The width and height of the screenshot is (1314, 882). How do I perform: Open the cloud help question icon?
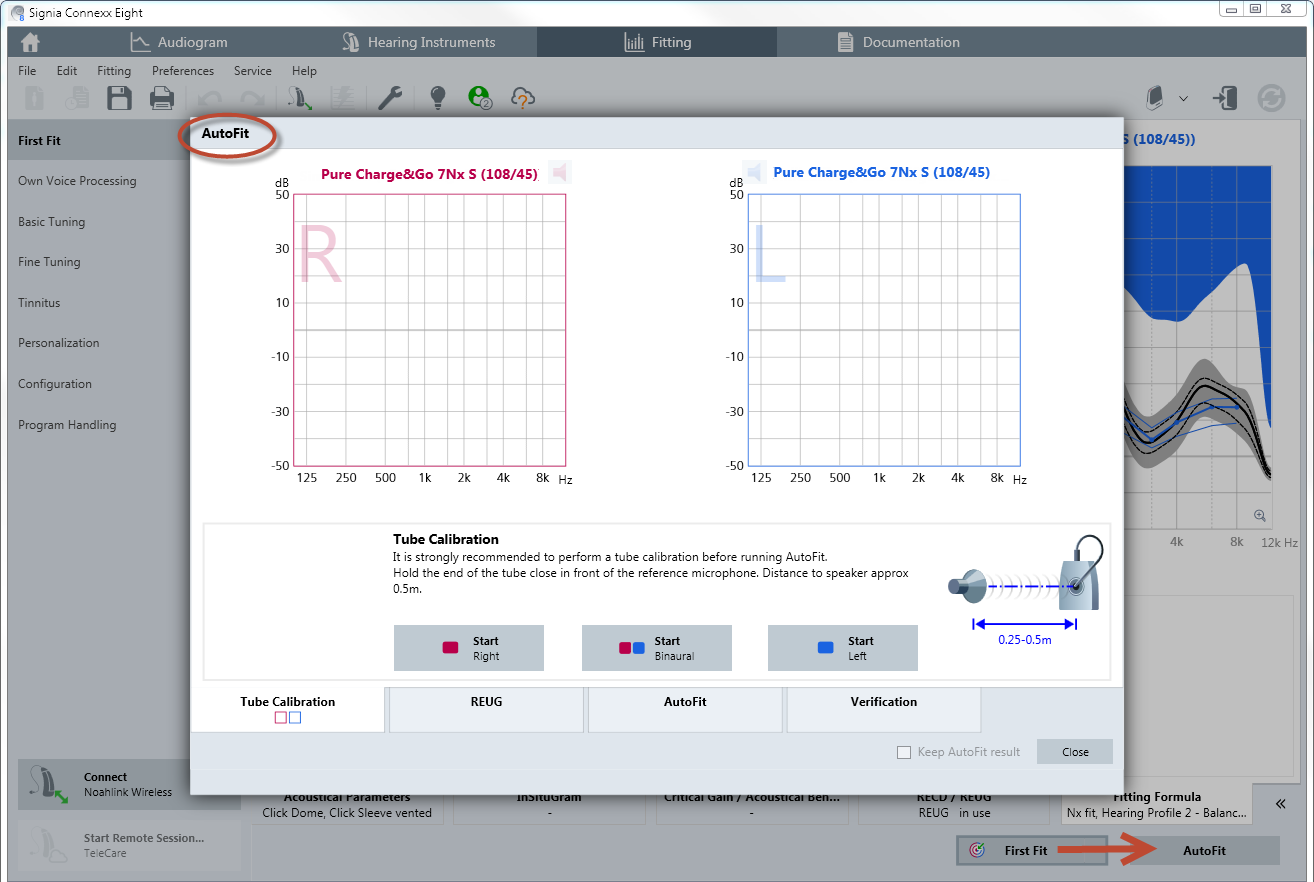coord(523,98)
